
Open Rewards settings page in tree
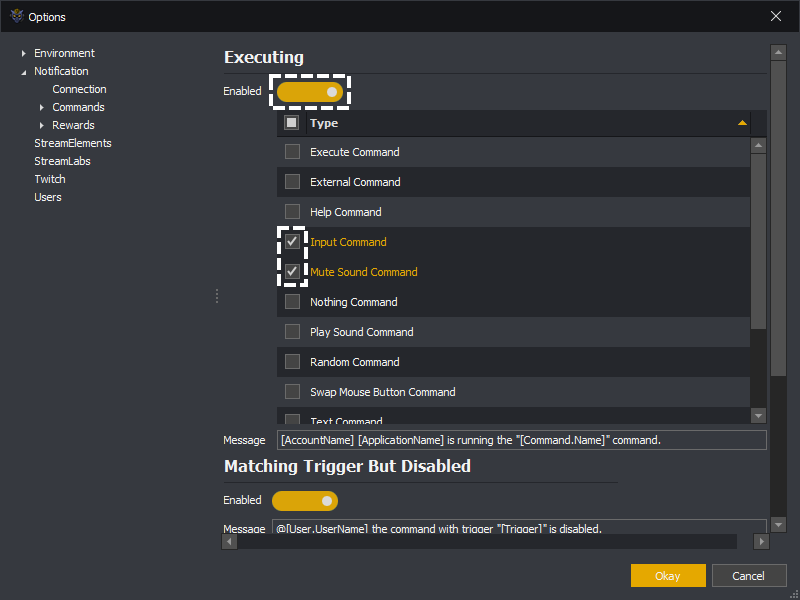point(73,125)
